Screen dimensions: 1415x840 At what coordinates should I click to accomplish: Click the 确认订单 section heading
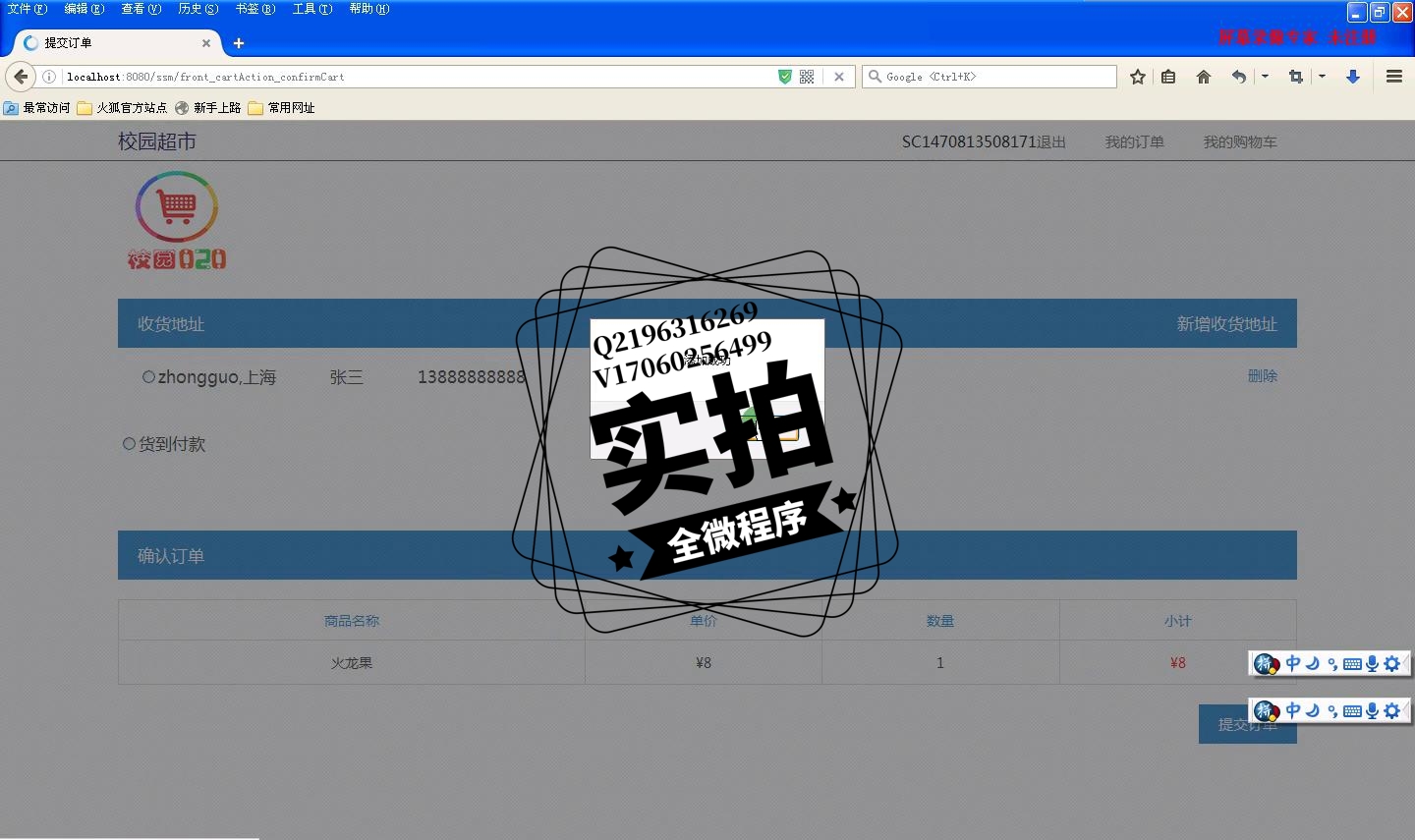coord(171,556)
